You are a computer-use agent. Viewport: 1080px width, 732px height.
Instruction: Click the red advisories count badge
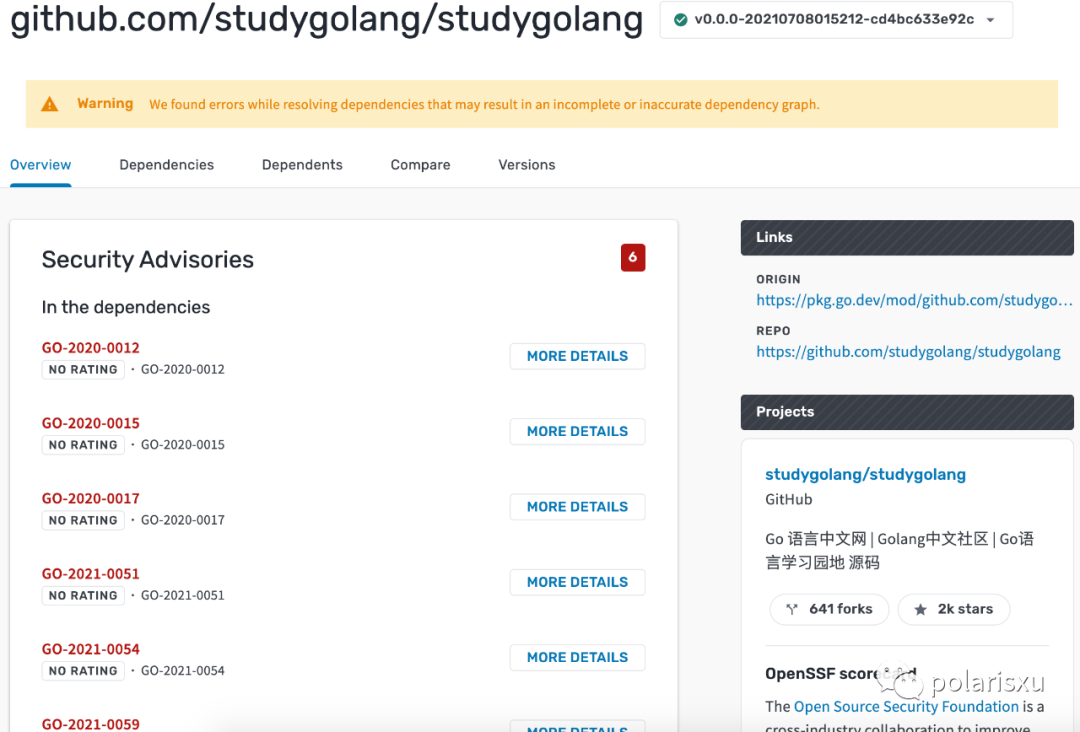632,258
